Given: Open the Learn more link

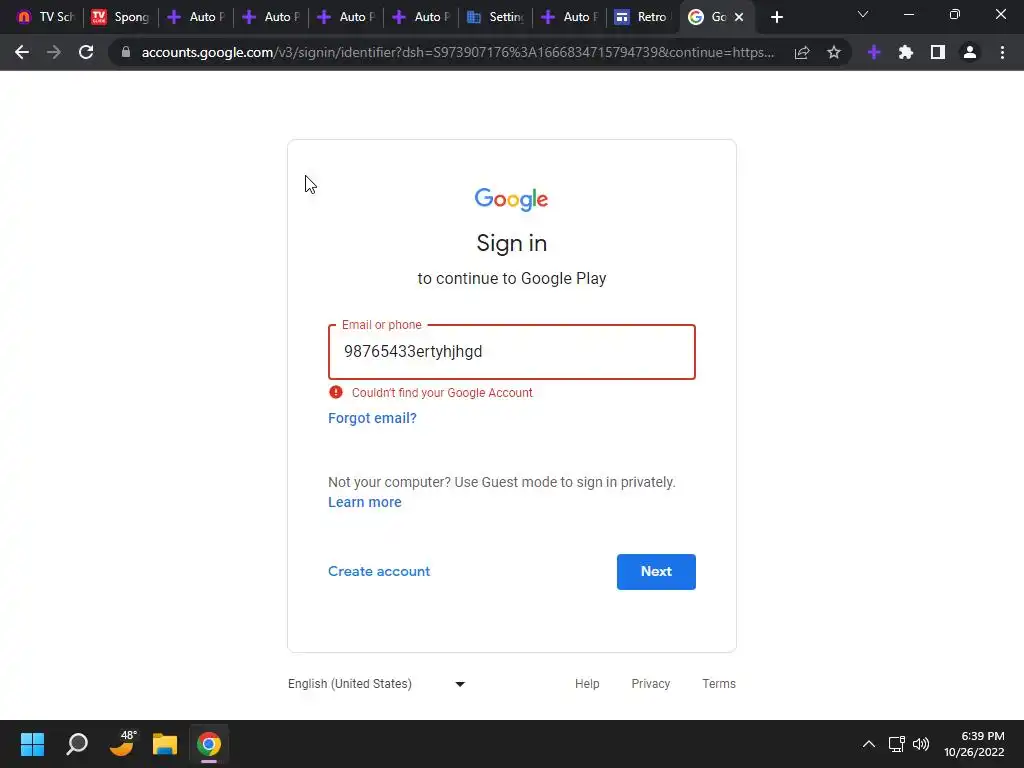Looking at the screenshot, I should 364,502.
